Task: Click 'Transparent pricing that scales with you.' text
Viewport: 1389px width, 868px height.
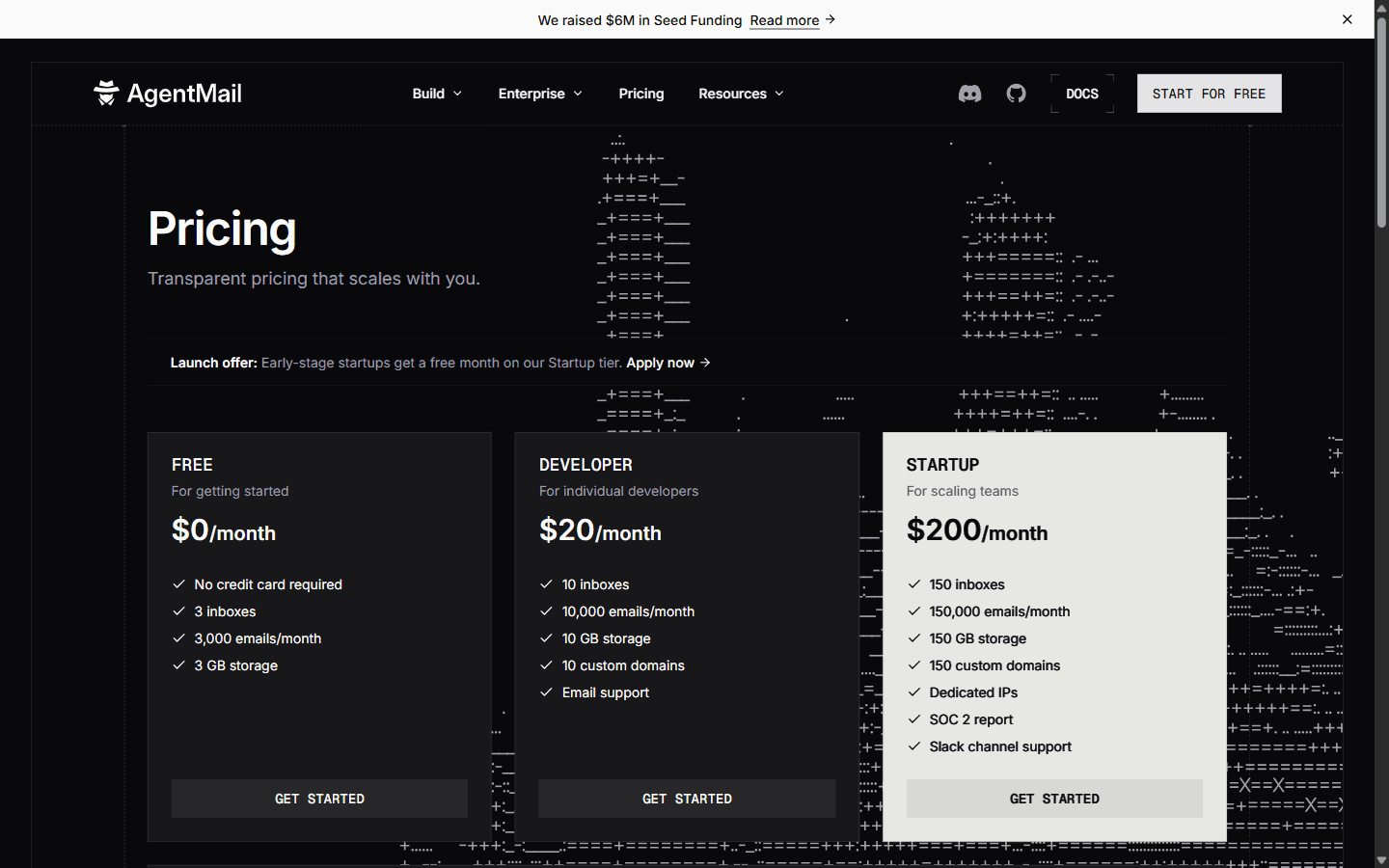Action: pos(313,279)
